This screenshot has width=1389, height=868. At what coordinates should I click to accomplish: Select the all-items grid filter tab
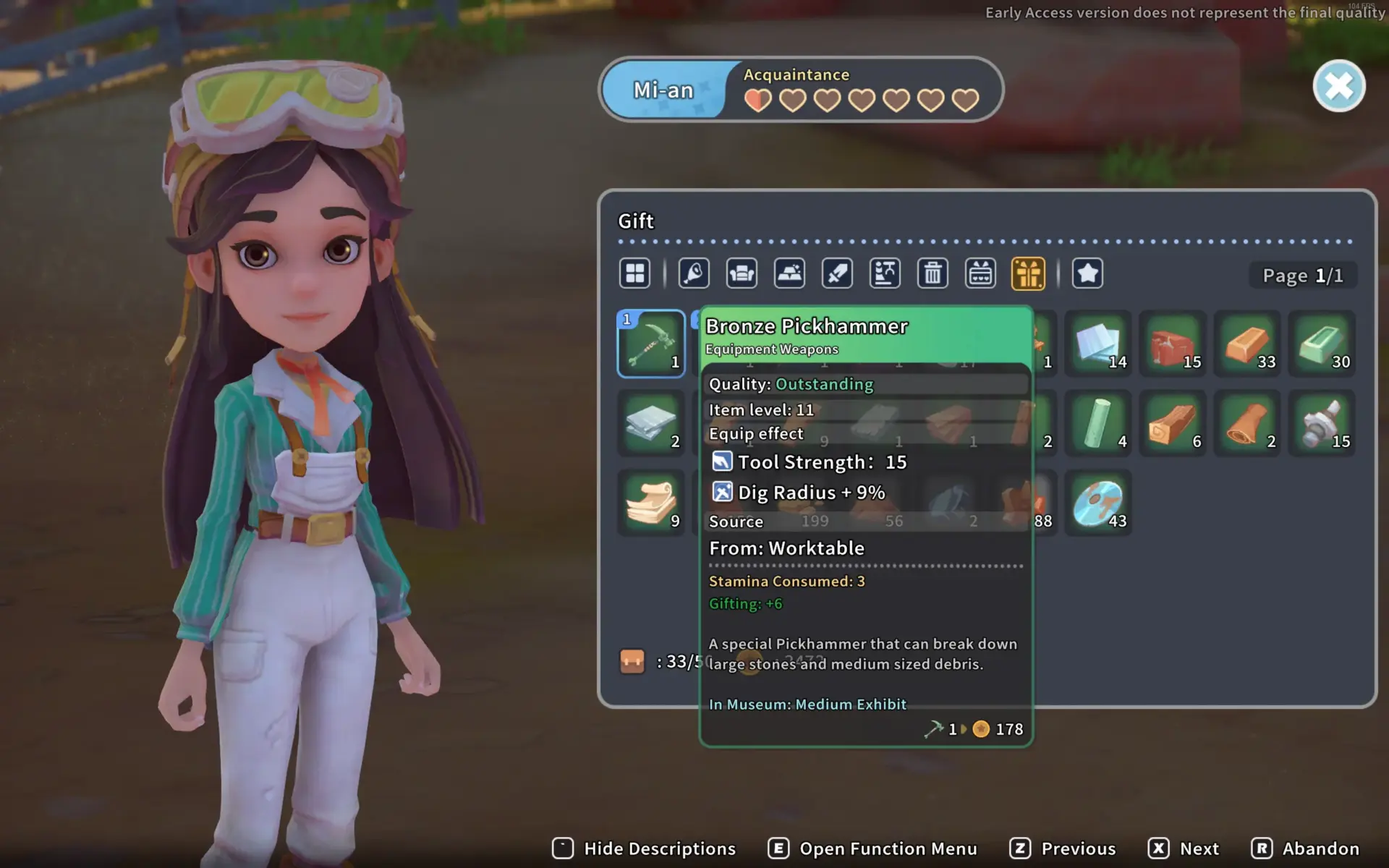tap(634, 273)
